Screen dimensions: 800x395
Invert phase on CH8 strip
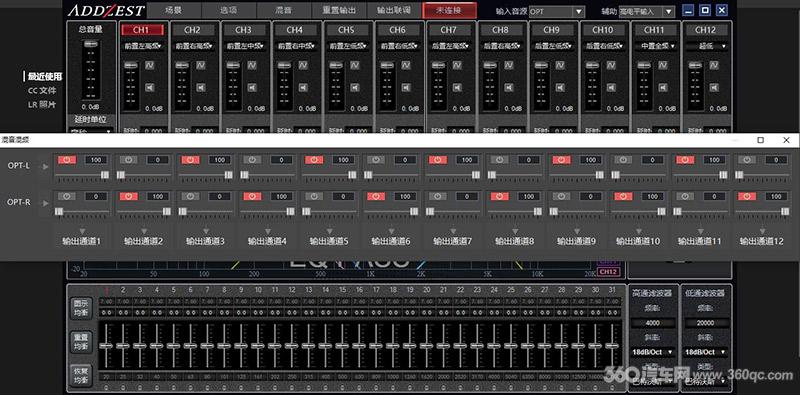tap(508, 66)
